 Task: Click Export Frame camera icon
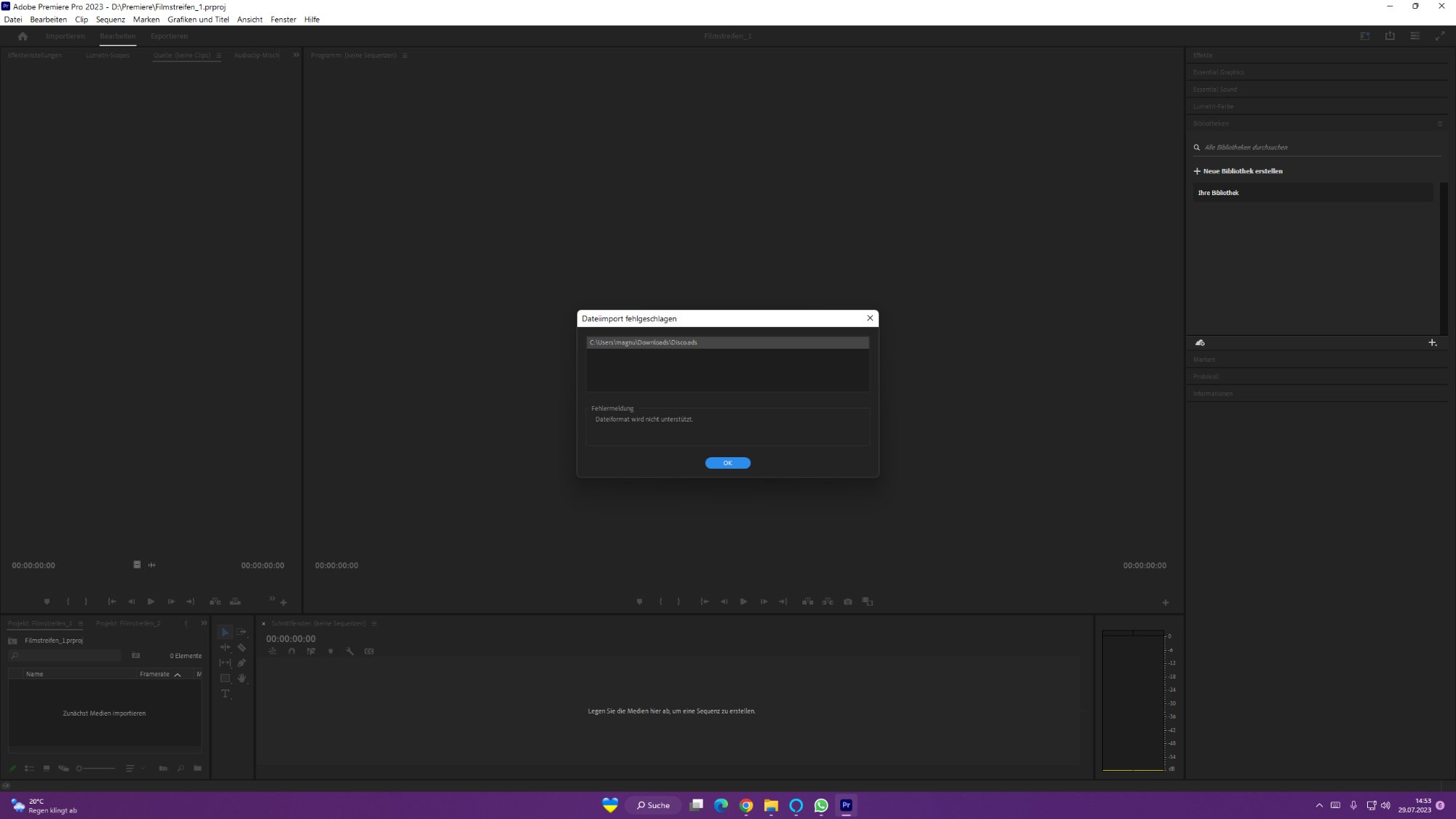click(x=847, y=602)
